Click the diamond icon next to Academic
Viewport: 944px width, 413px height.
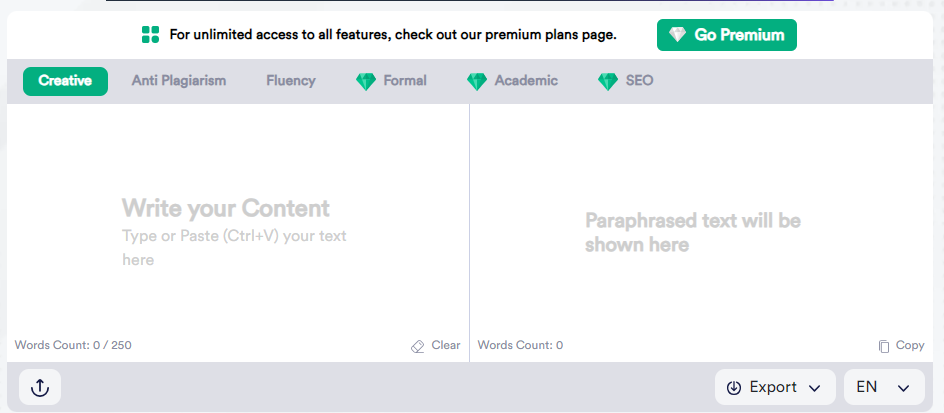click(x=477, y=81)
